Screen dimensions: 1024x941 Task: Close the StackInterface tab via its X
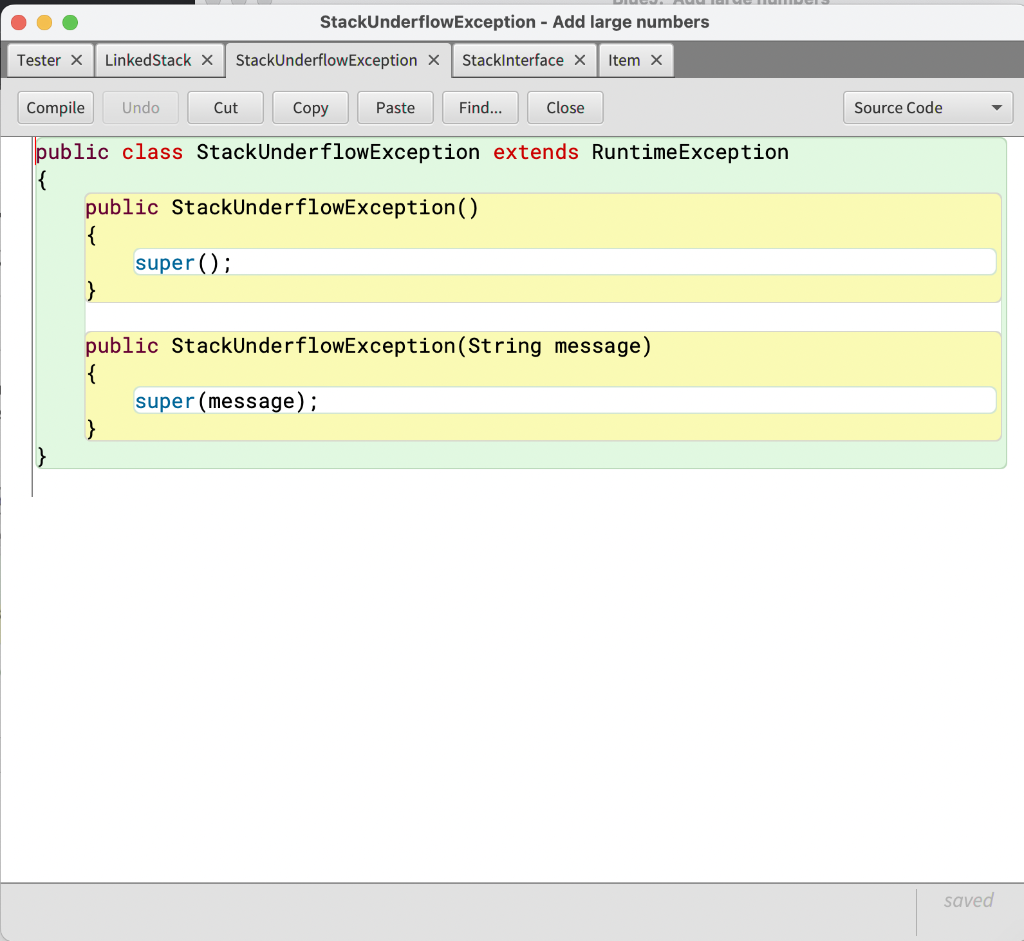[x=580, y=60]
